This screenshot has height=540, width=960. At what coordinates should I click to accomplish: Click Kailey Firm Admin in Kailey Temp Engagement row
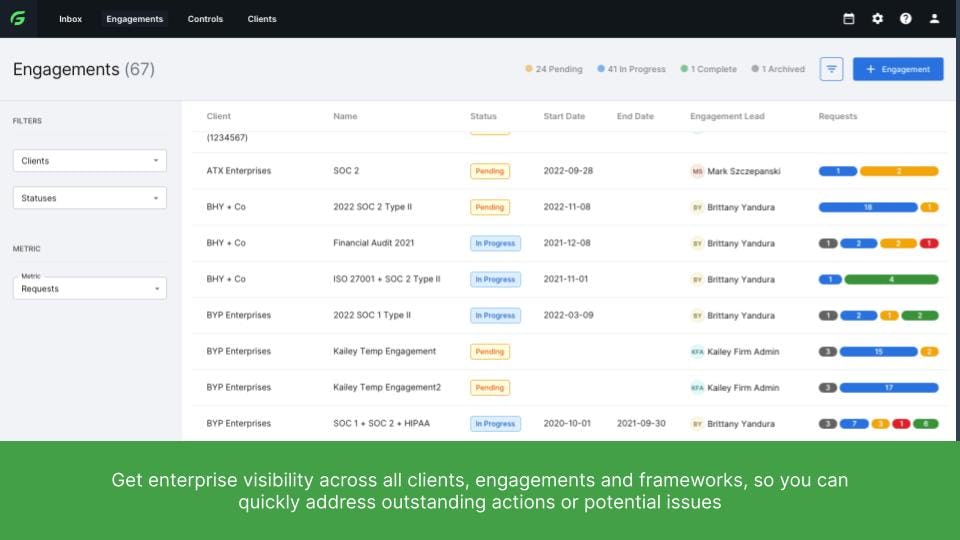(x=743, y=352)
